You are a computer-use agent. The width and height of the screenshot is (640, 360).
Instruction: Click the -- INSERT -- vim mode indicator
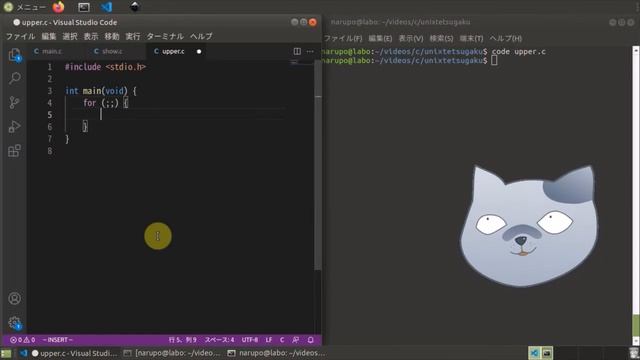pyautogui.click(x=58, y=340)
